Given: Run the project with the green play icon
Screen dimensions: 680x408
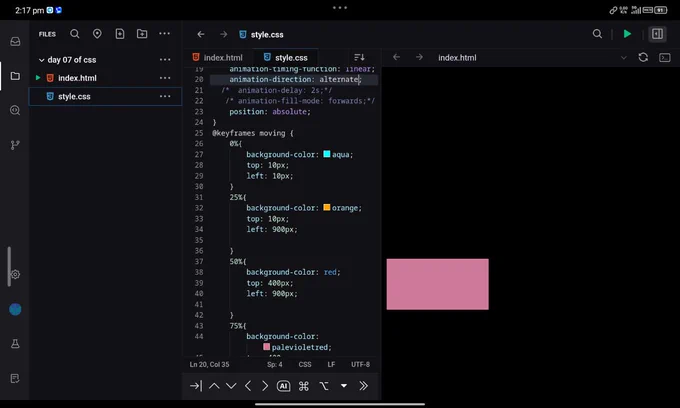Looking at the screenshot, I should [627, 34].
